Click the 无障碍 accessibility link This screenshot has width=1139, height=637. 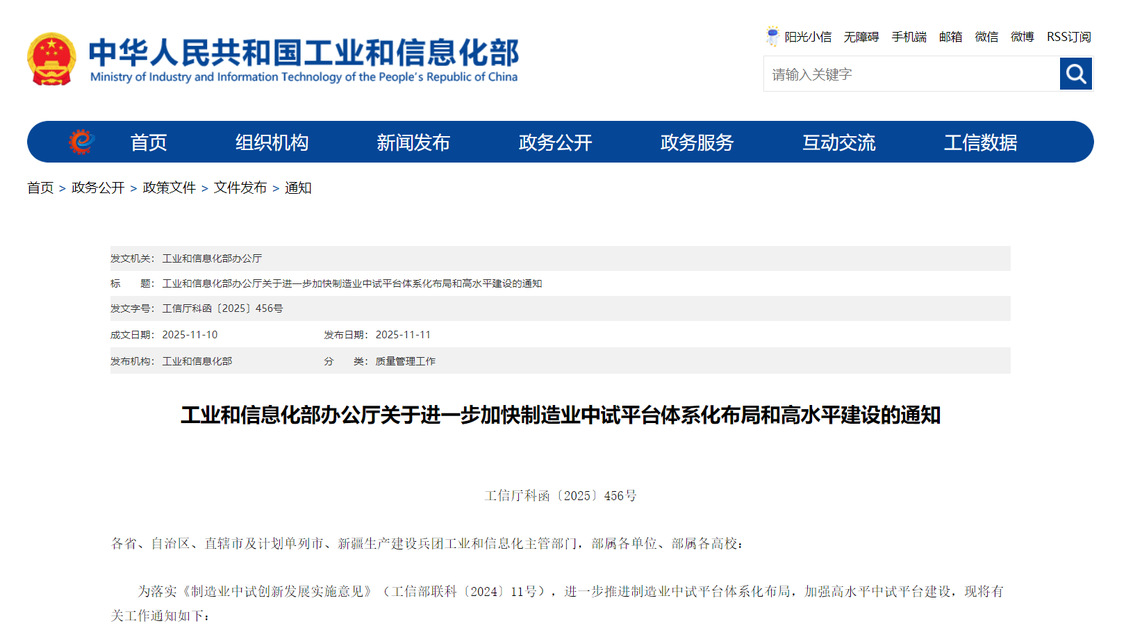860,37
